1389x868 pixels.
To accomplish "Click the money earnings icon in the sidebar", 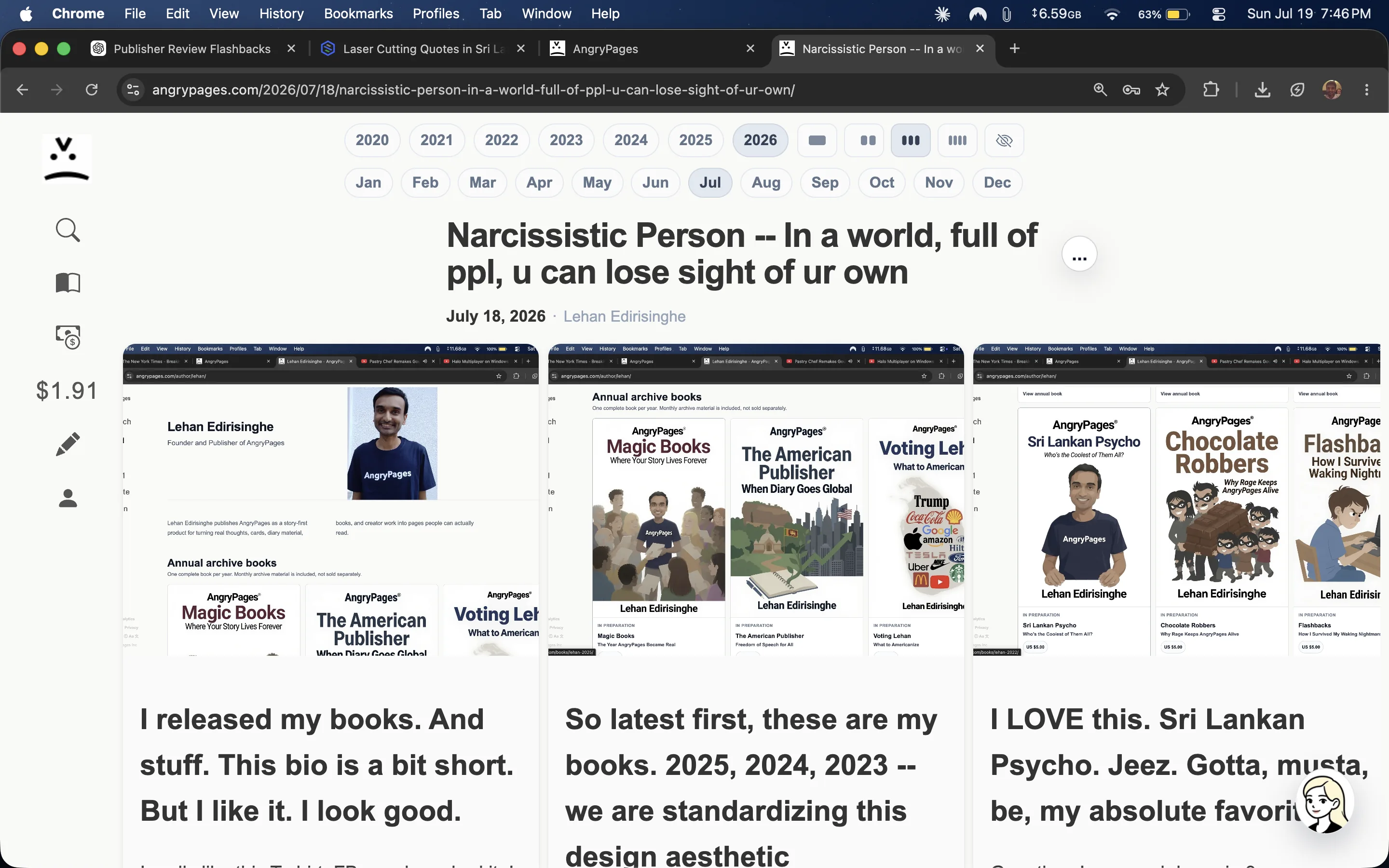I will [x=68, y=337].
